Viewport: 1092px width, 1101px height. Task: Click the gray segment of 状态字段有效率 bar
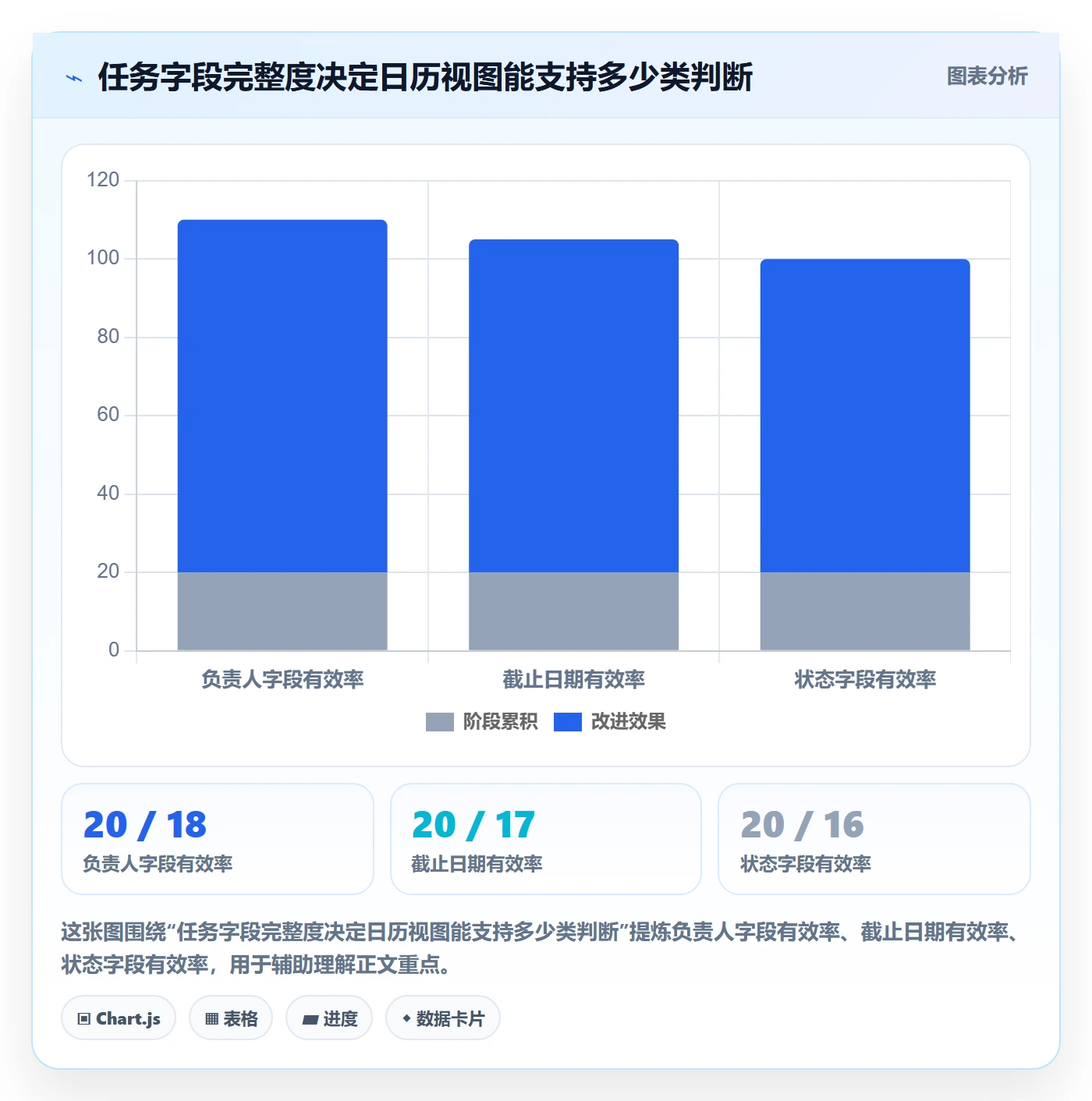point(865,611)
